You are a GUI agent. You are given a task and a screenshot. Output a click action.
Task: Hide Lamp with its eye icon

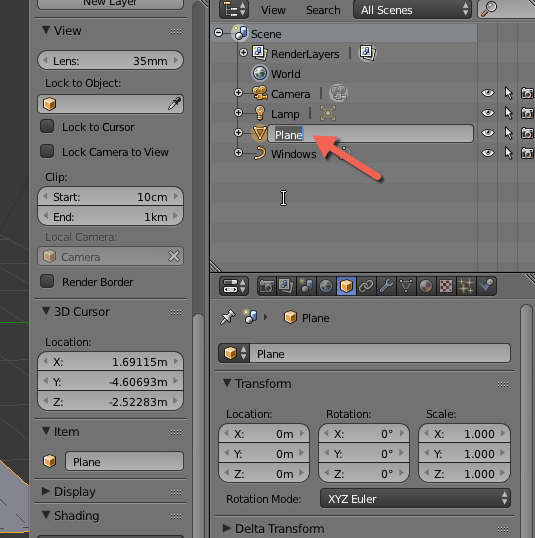click(x=488, y=113)
